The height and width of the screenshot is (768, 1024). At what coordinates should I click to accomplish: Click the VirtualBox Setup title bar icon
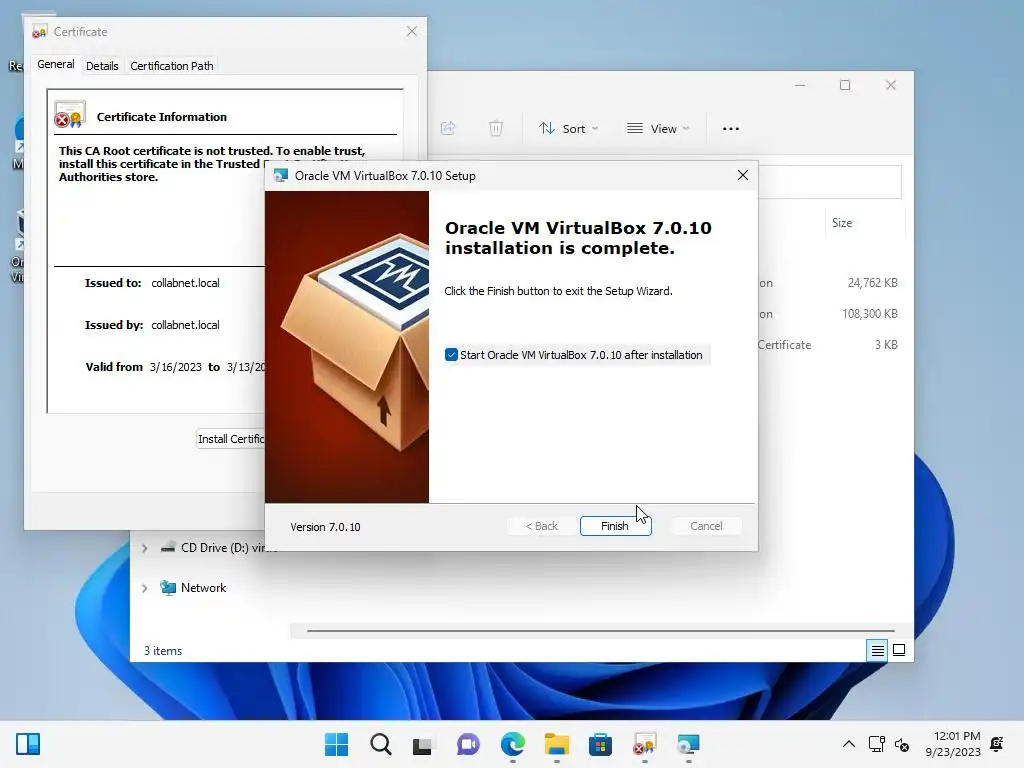tap(281, 176)
